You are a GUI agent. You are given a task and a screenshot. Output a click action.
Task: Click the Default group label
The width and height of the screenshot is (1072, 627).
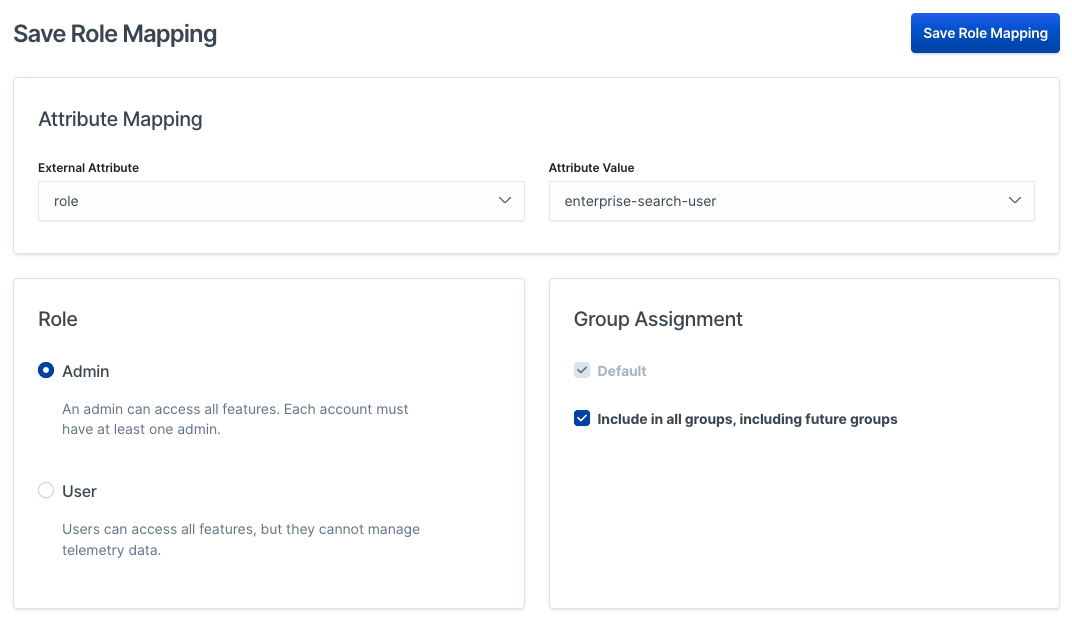622,371
